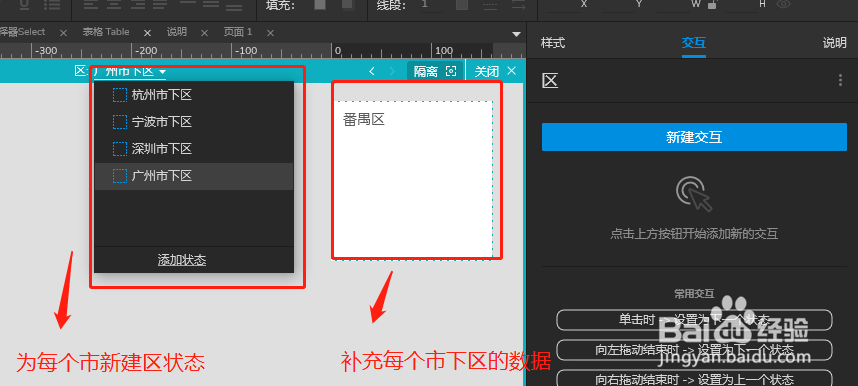Open the 页面 1 page tab
The width and height of the screenshot is (858, 386).
pos(238,32)
